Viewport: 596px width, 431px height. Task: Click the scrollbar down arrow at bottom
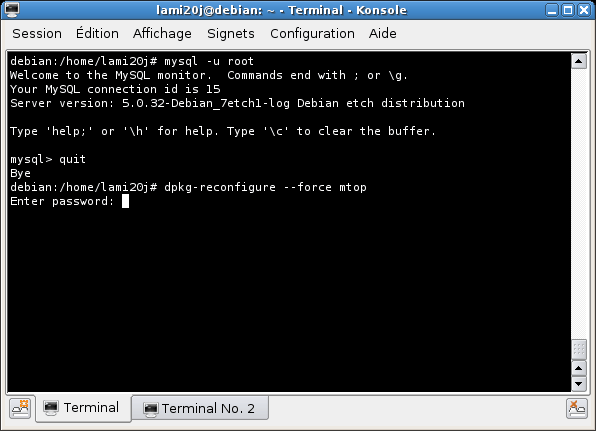(579, 384)
